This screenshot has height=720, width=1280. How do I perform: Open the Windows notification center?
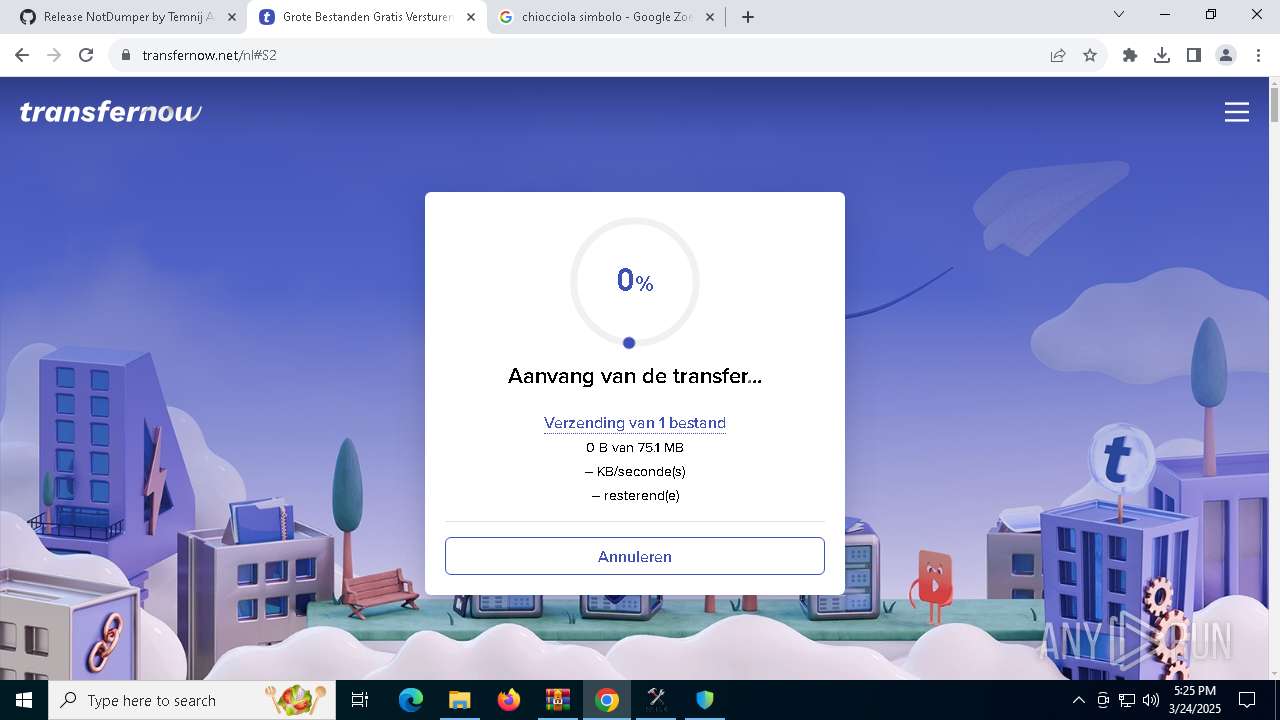click(x=1247, y=700)
